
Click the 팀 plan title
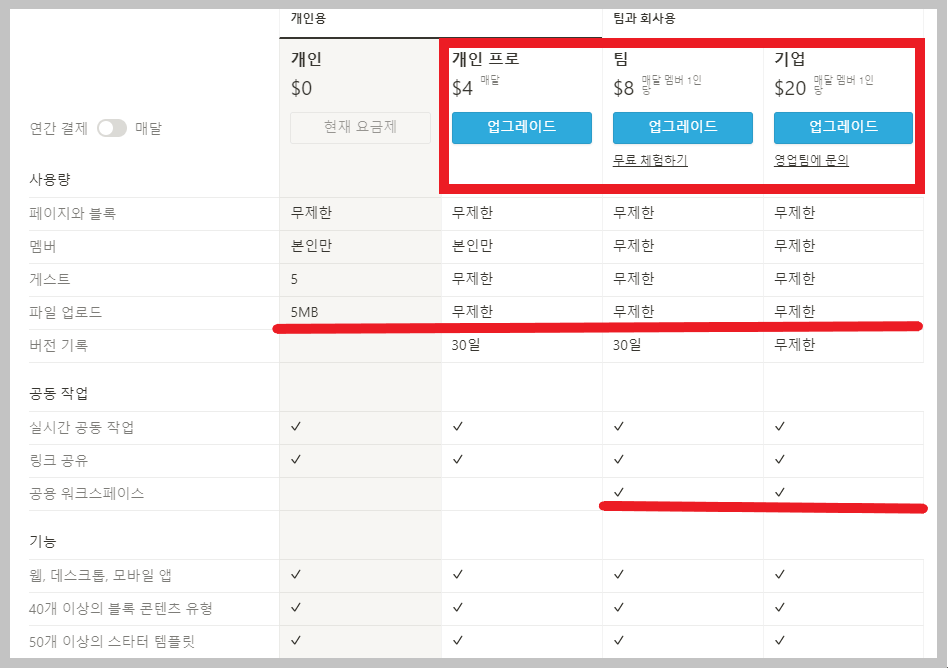621,59
